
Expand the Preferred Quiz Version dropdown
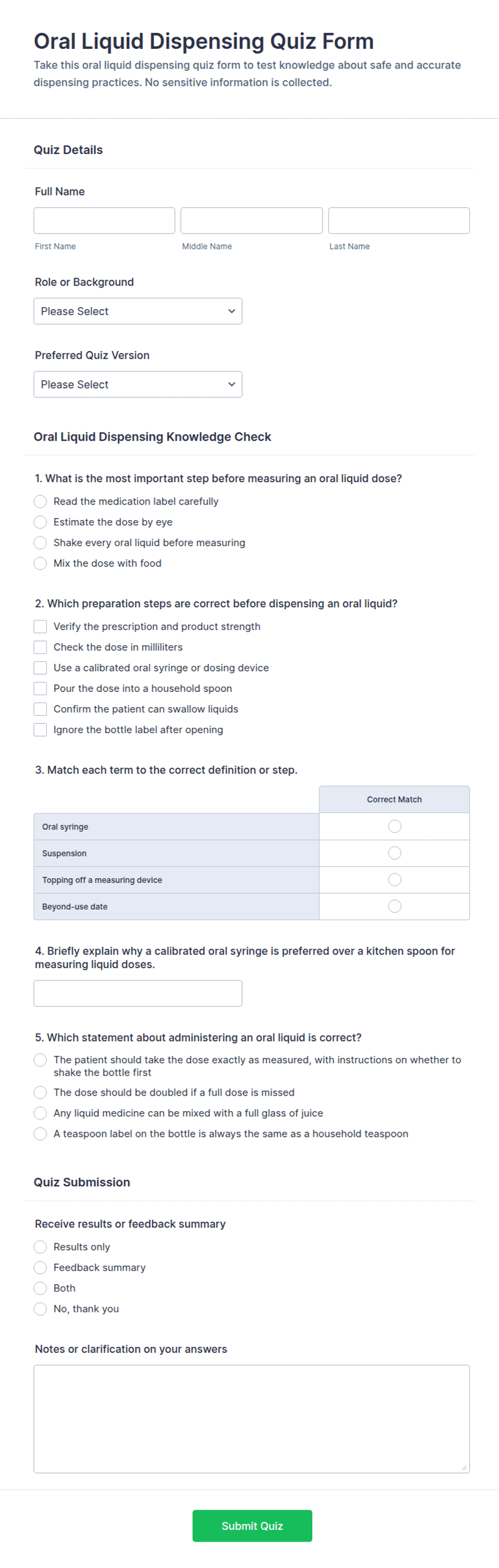pos(137,384)
